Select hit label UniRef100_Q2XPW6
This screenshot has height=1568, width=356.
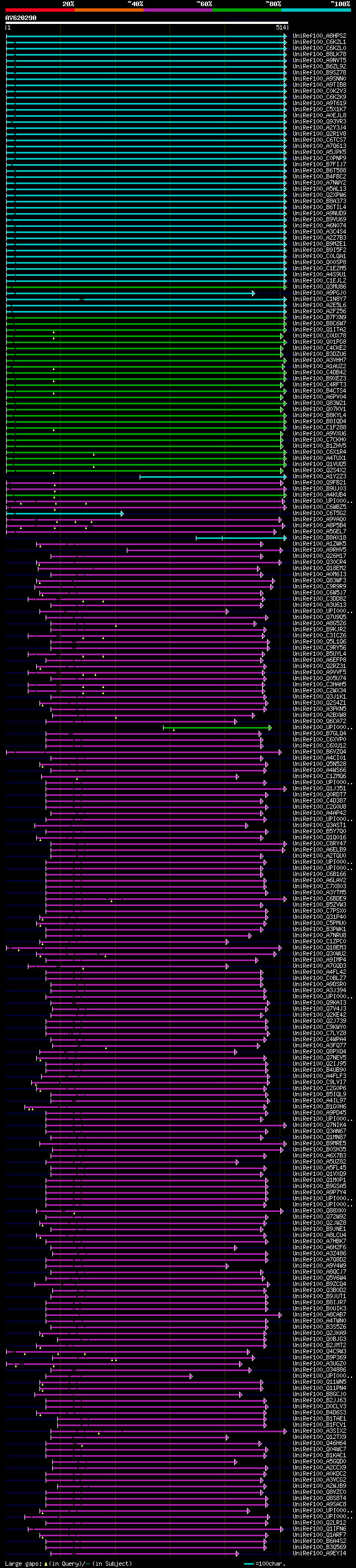[319, 195]
